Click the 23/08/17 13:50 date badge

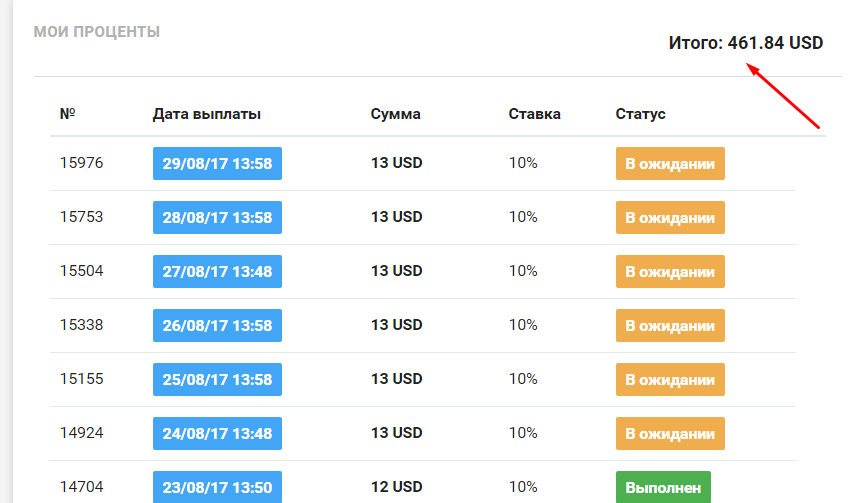tap(217, 487)
